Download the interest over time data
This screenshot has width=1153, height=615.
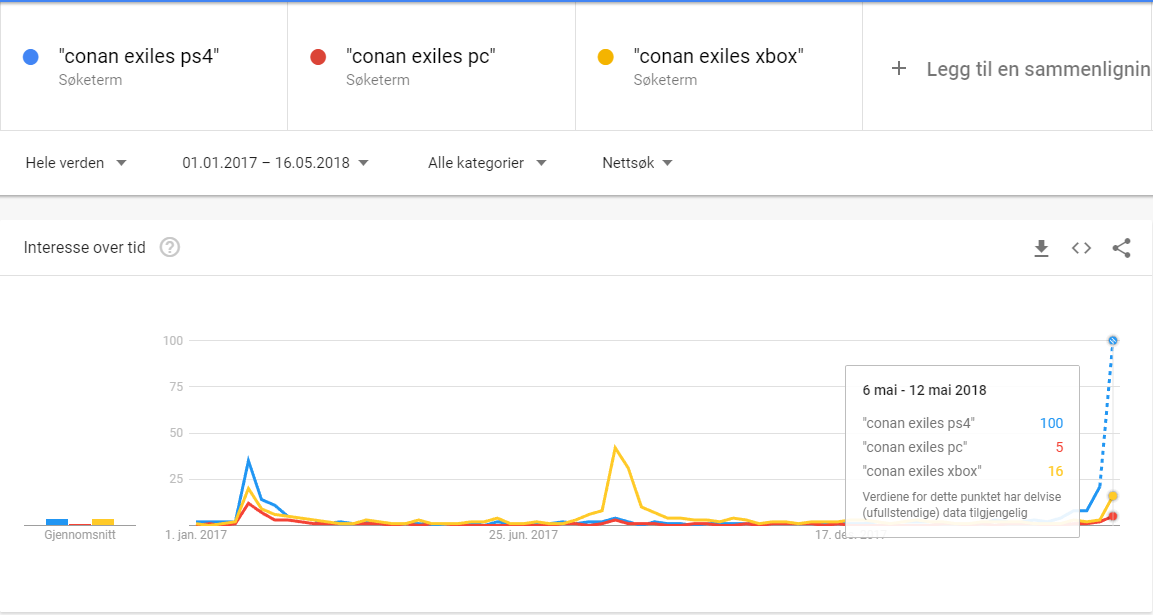click(x=1041, y=248)
